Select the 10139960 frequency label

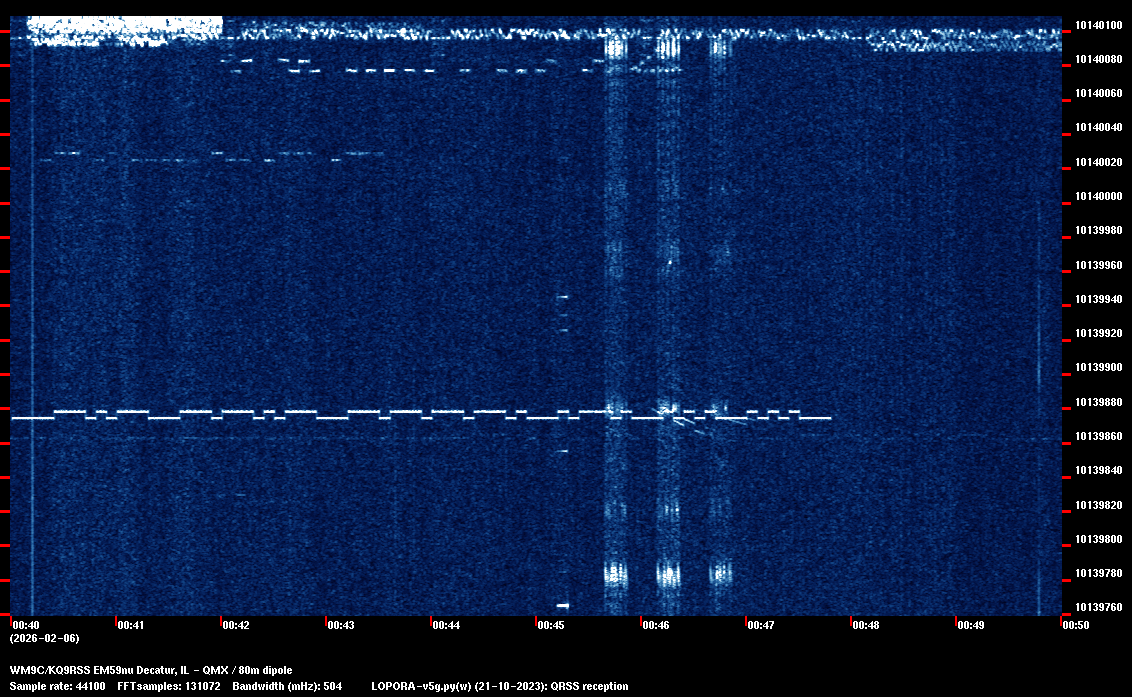pyautogui.click(x=1098, y=265)
